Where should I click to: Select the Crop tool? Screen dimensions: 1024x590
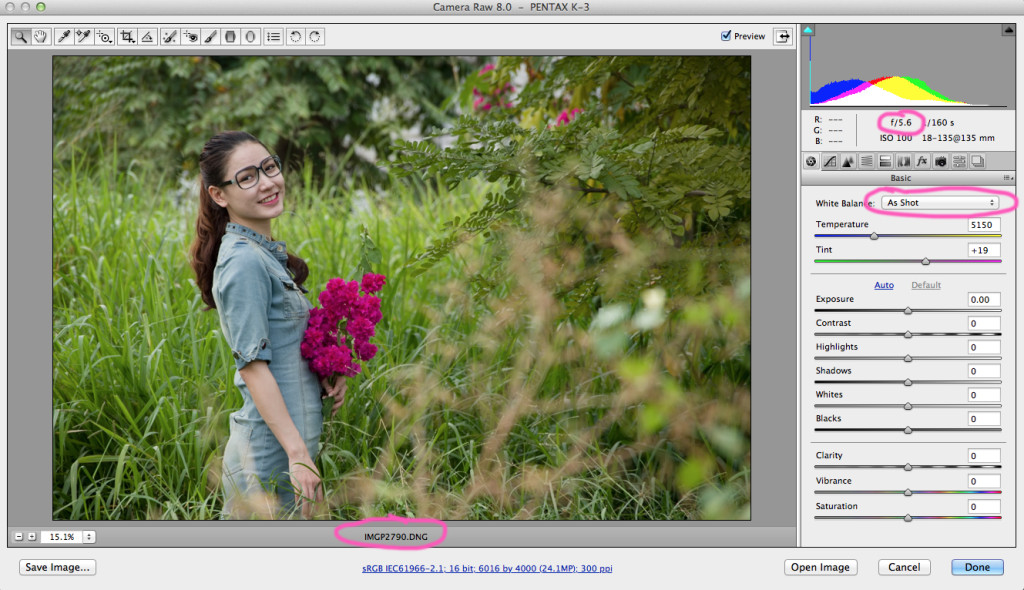[127, 37]
